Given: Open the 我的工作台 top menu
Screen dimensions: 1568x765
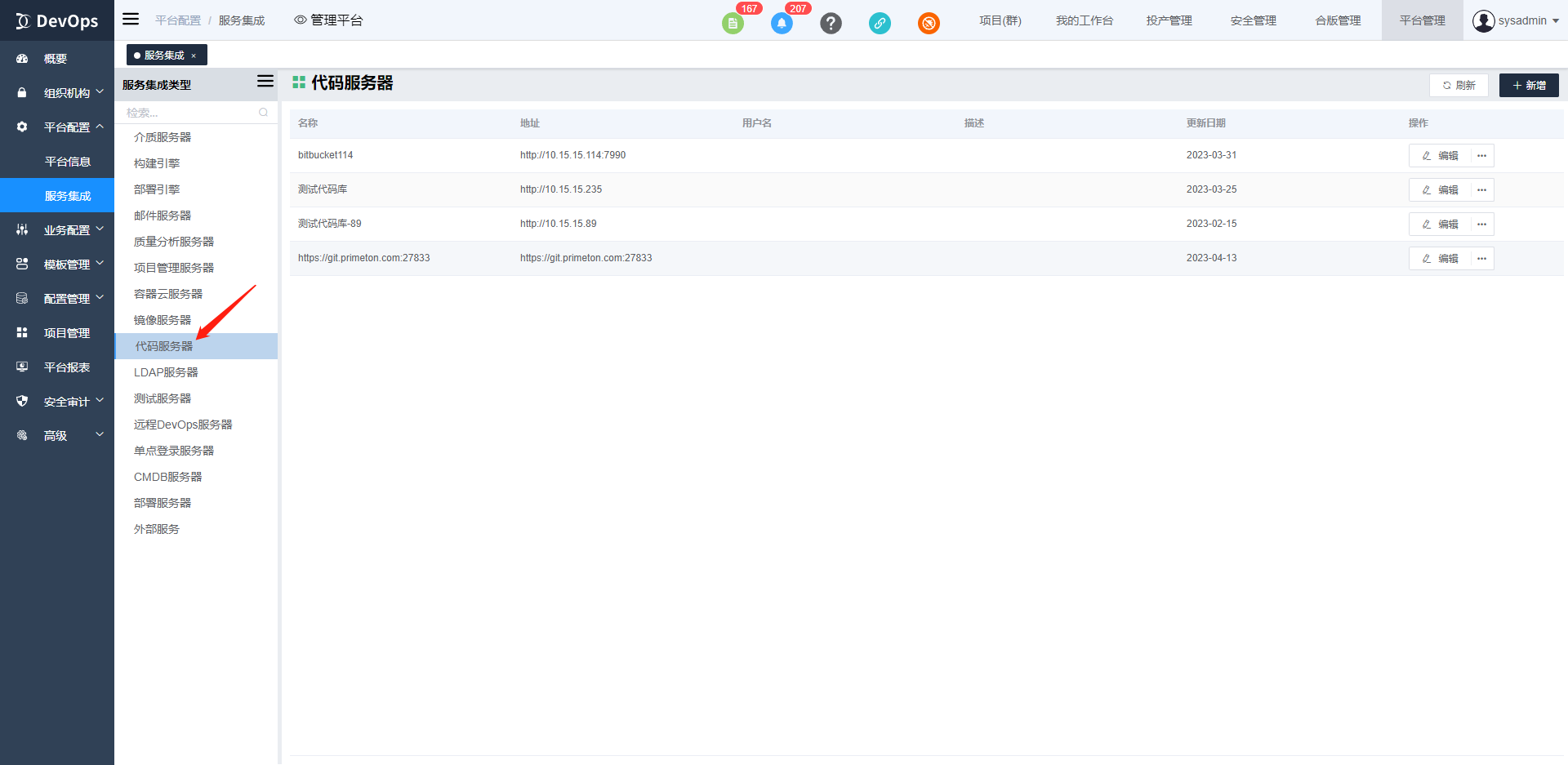Looking at the screenshot, I should pyautogui.click(x=1084, y=20).
